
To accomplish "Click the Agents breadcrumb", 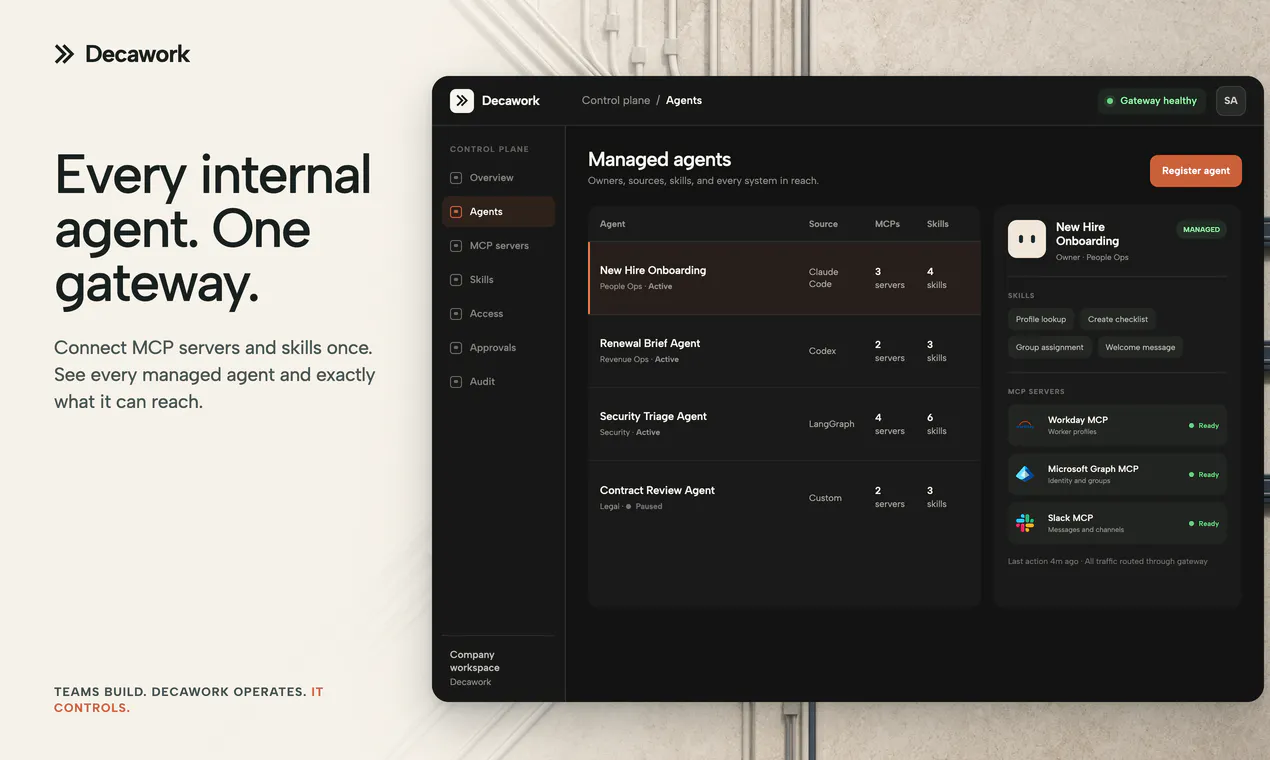I will pos(684,101).
